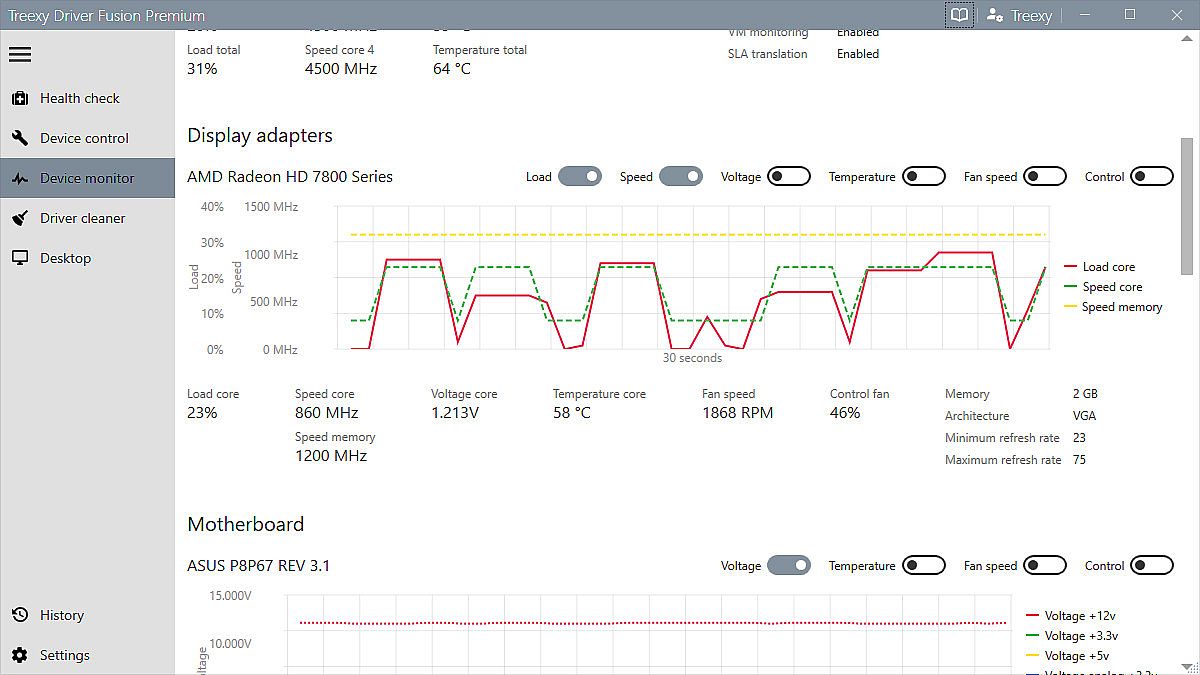Click the Voltage +3.3v legend entry
The height and width of the screenshot is (675, 1200).
tap(1072, 636)
